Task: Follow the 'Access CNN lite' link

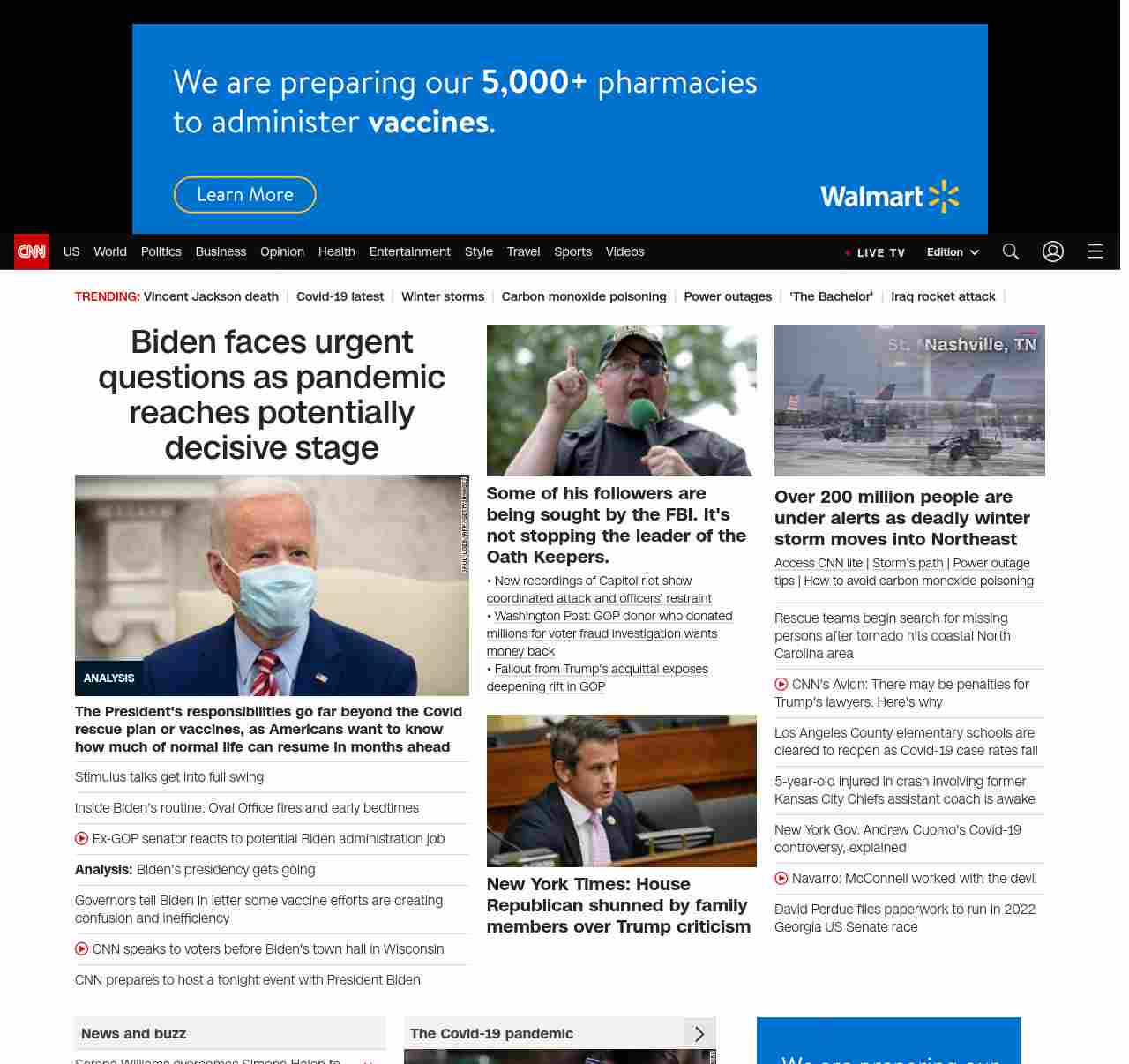Action: click(x=819, y=563)
